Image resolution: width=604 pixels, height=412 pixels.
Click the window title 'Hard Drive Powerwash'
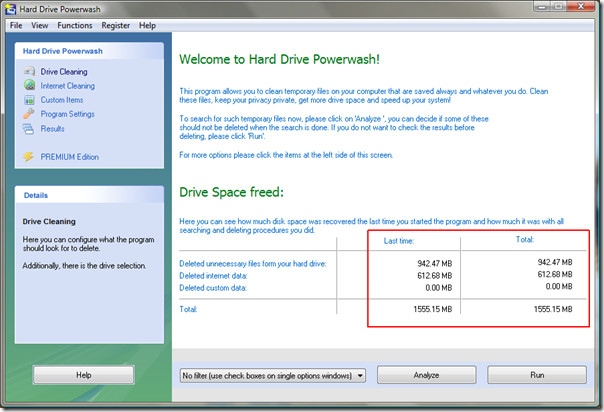pos(60,9)
